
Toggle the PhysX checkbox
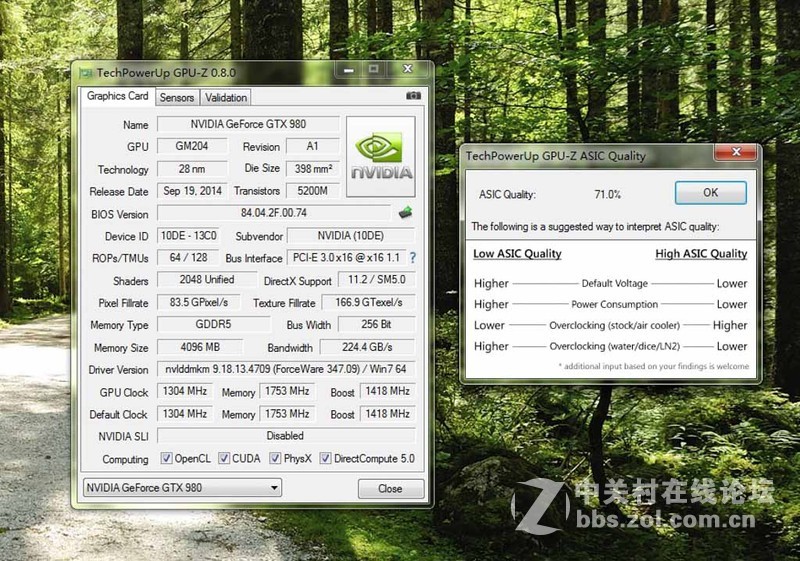(275, 458)
